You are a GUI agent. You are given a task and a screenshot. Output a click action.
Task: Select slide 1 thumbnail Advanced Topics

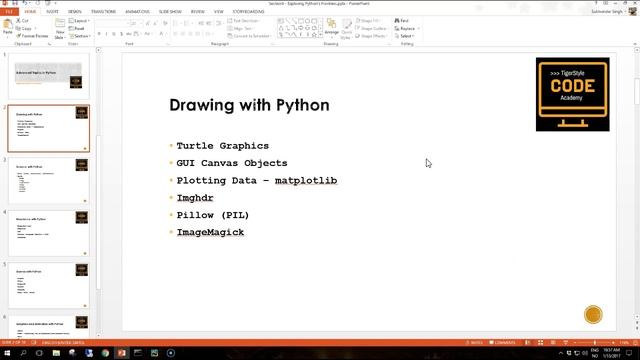click(49, 76)
